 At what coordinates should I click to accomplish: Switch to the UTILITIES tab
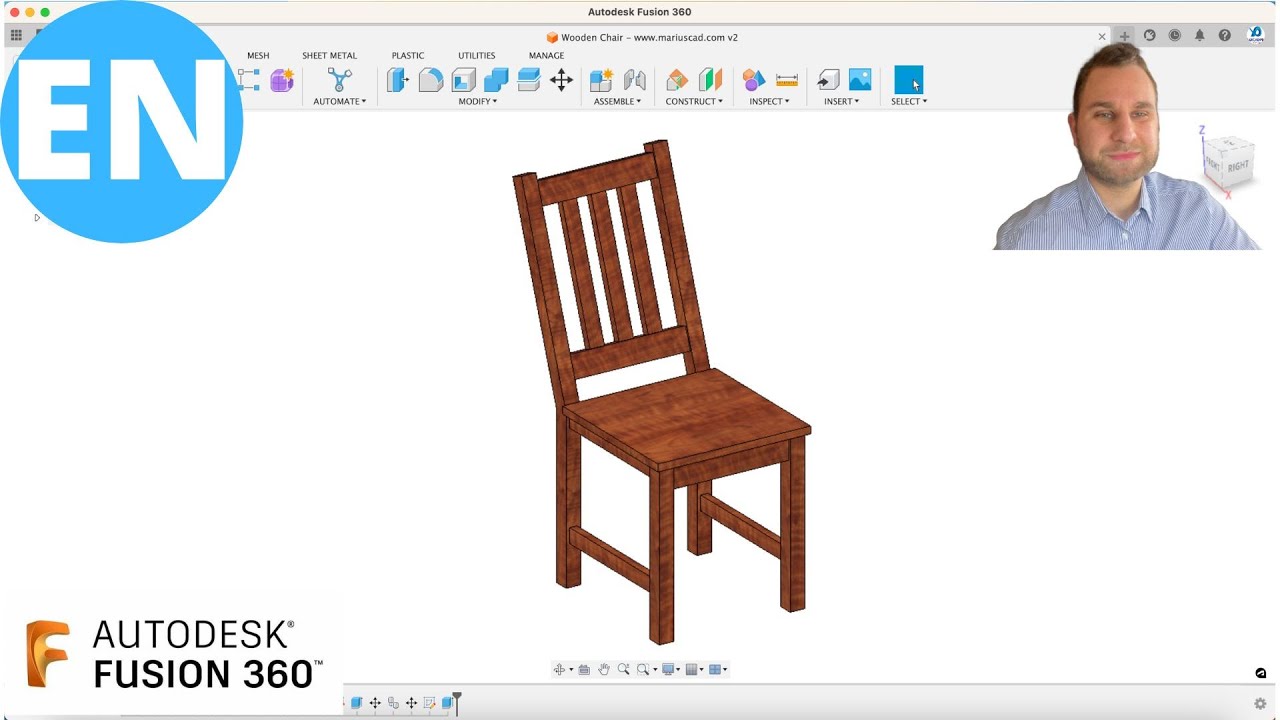point(477,56)
